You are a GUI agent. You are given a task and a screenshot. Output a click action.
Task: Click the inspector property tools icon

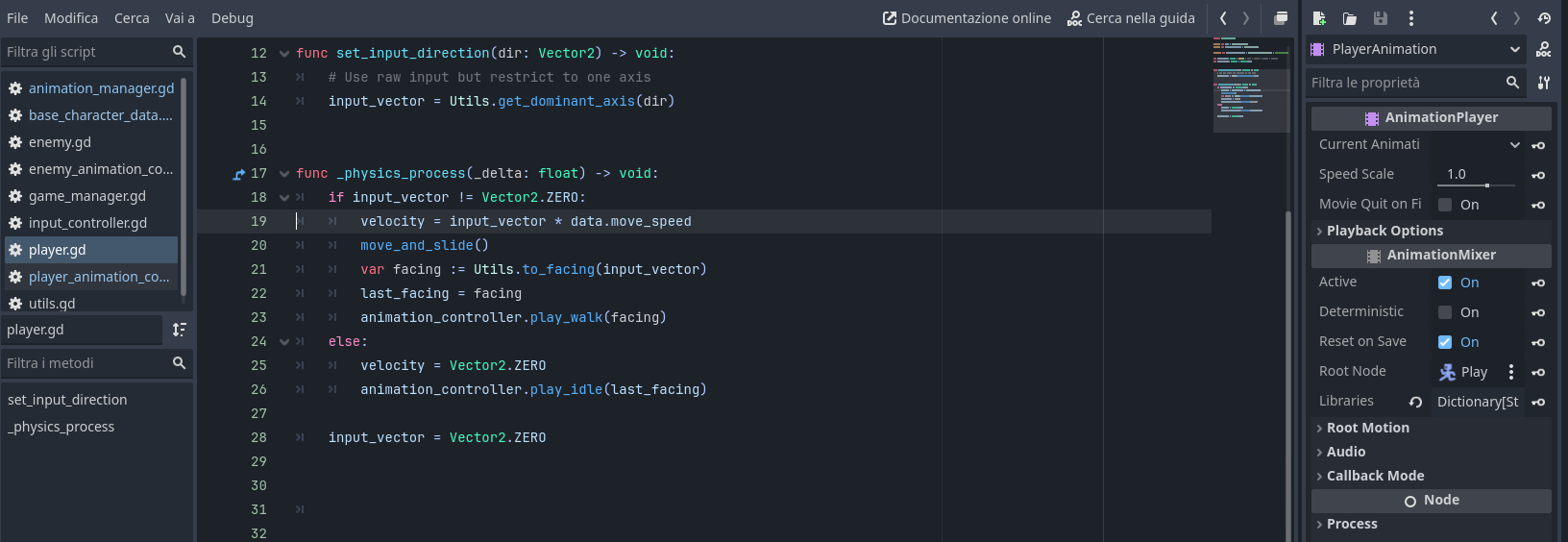[x=1544, y=83]
